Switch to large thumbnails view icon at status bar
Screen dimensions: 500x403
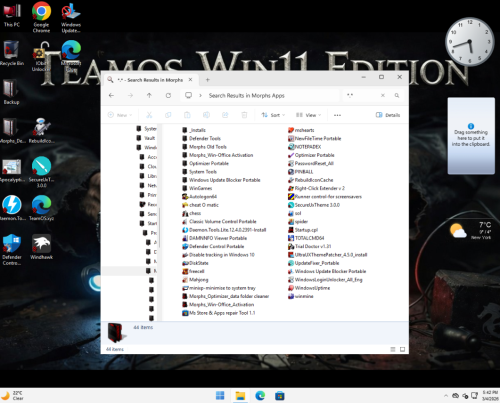[402, 349]
